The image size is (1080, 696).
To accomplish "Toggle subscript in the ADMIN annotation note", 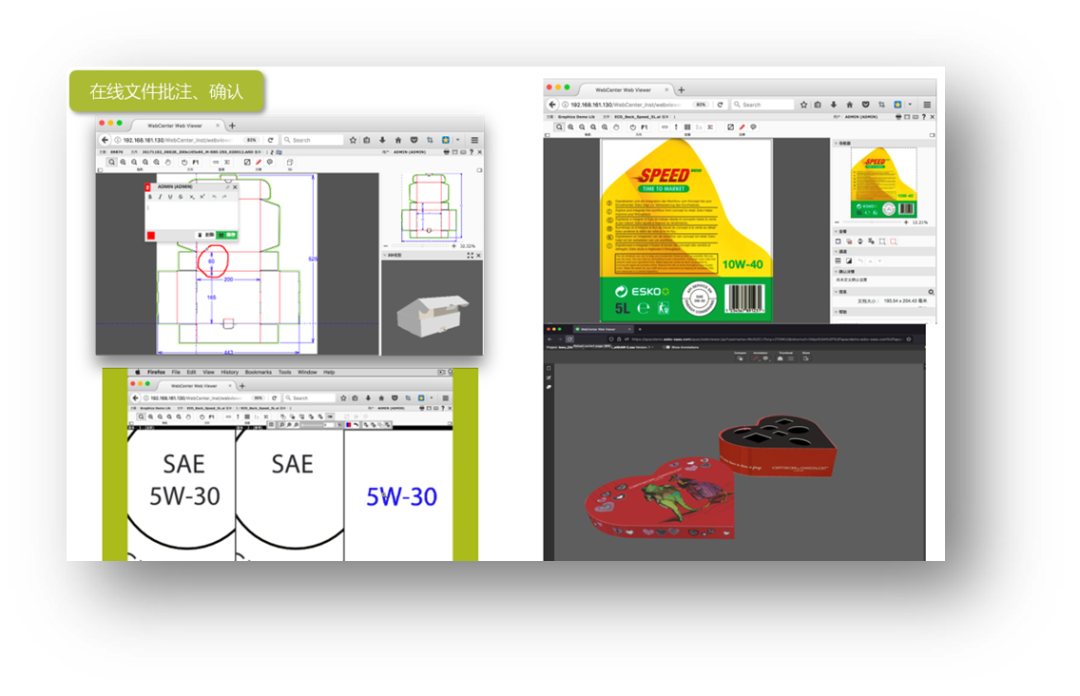I will tap(191, 196).
